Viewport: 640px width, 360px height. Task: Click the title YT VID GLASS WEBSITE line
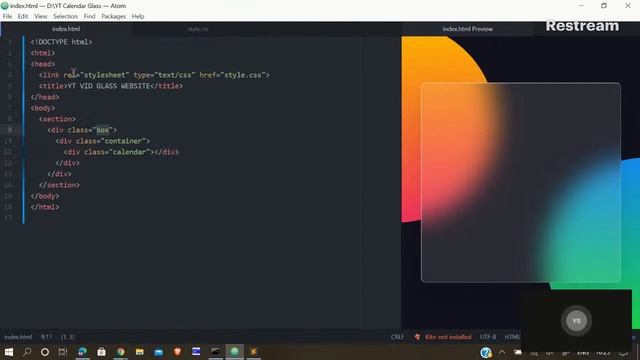111,86
